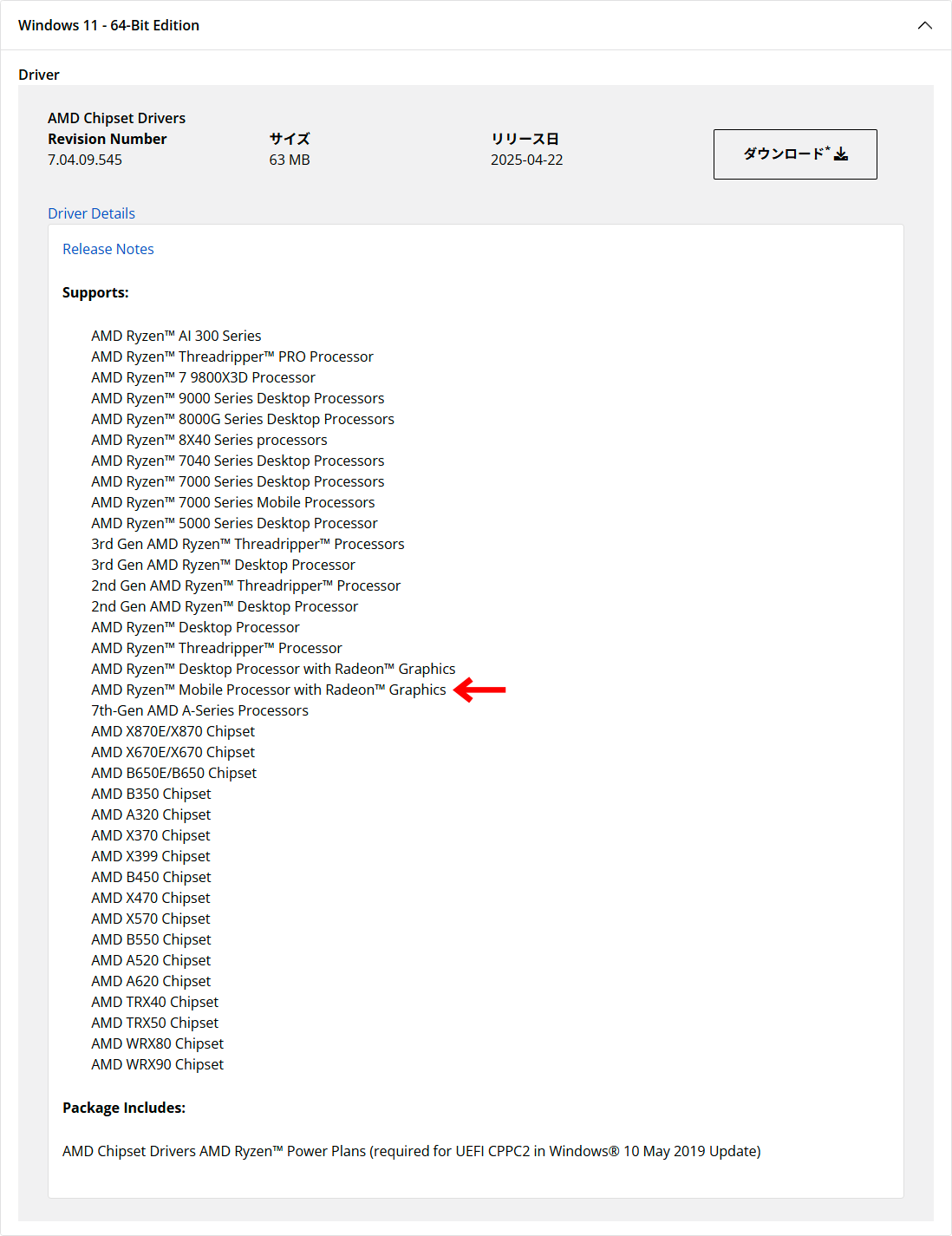This screenshot has height=1236, width=952.
Task: Select 2nd Gen AMD Ryzen Desktop Processor
Action: click(x=225, y=606)
